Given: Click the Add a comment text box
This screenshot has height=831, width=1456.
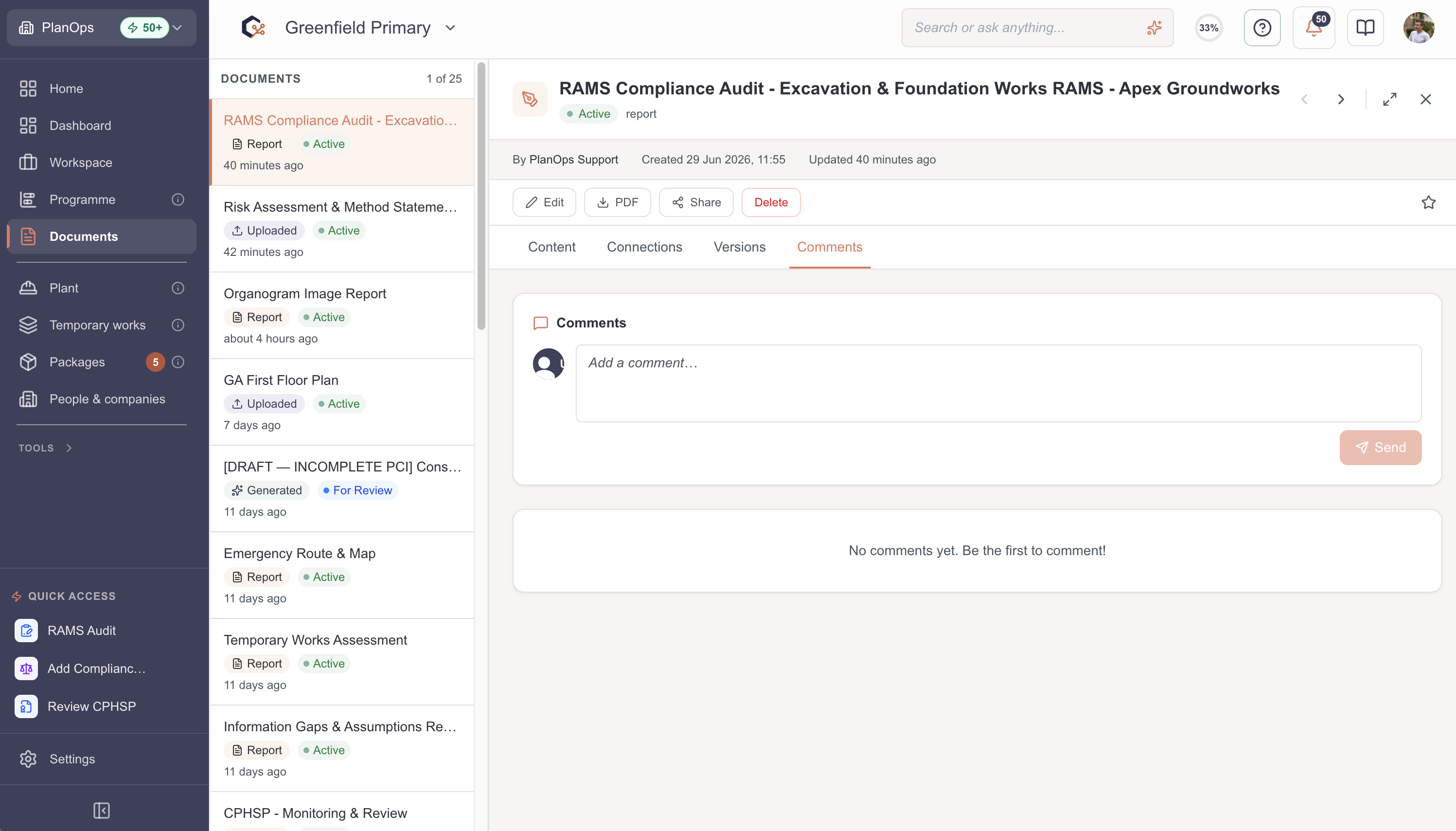Looking at the screenshot, I should point(998,383).
